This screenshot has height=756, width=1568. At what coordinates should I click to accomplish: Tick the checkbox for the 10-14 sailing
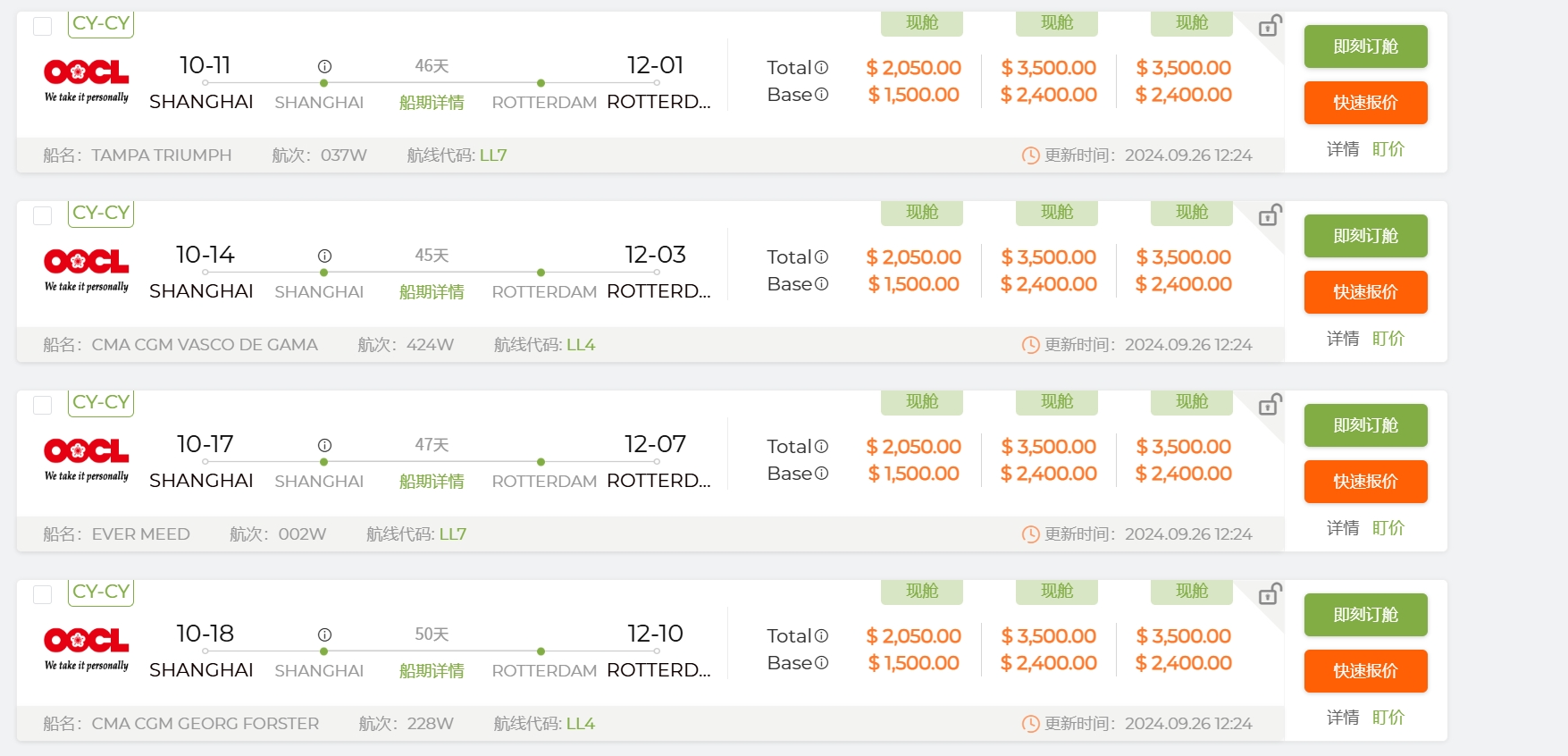[x=42, y=215]
